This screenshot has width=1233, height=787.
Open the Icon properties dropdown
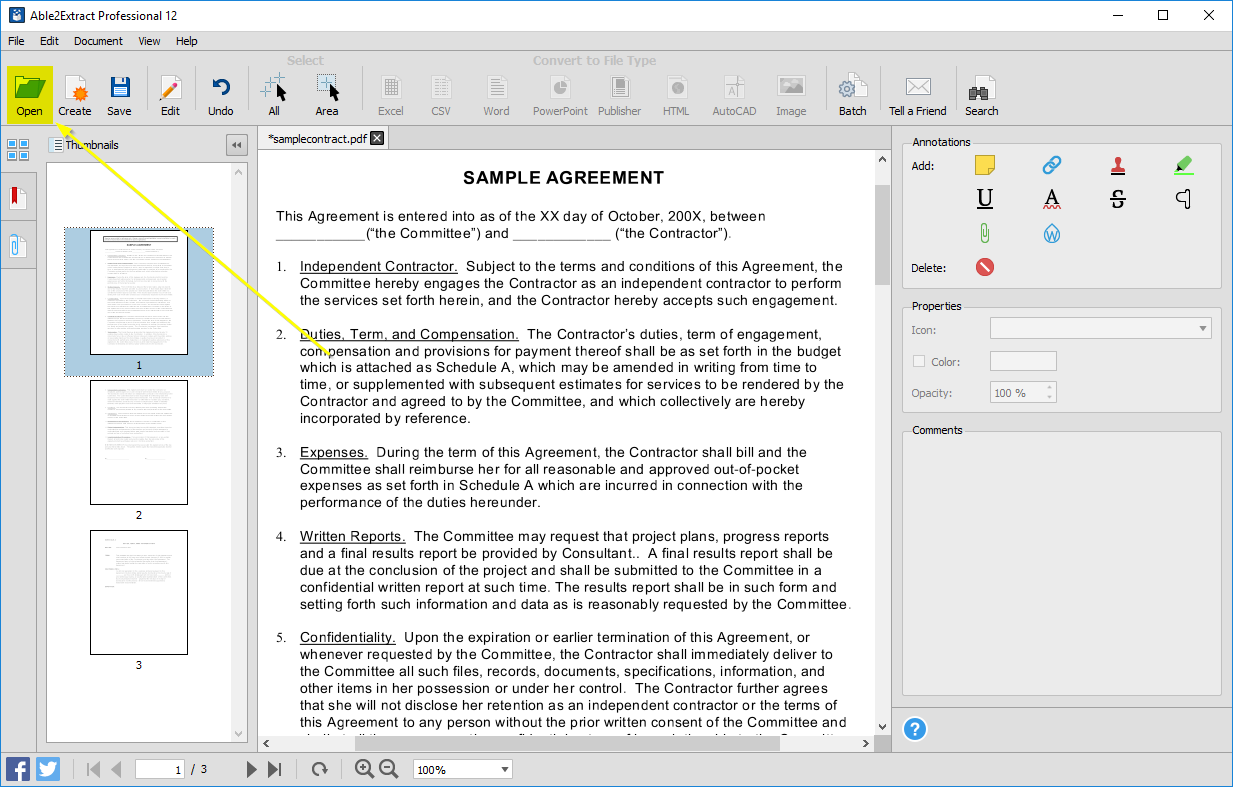click(1101, 329)
